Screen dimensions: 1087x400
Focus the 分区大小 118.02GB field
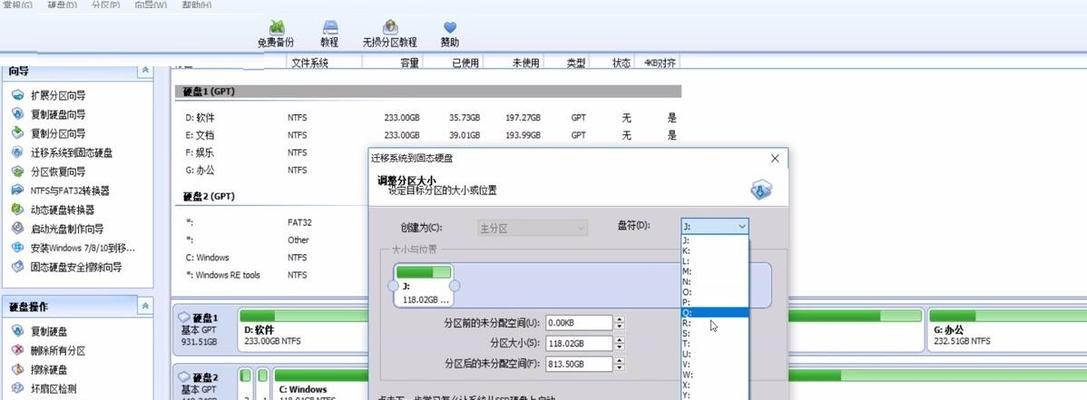579,344
